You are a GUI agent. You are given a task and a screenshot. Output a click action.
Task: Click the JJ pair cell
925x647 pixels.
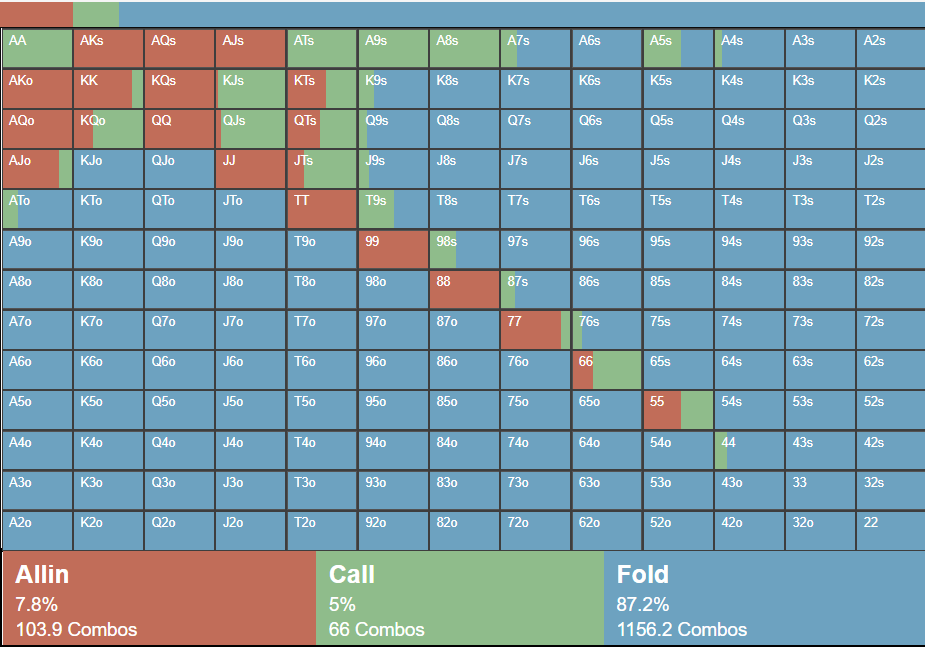(250, 169)
